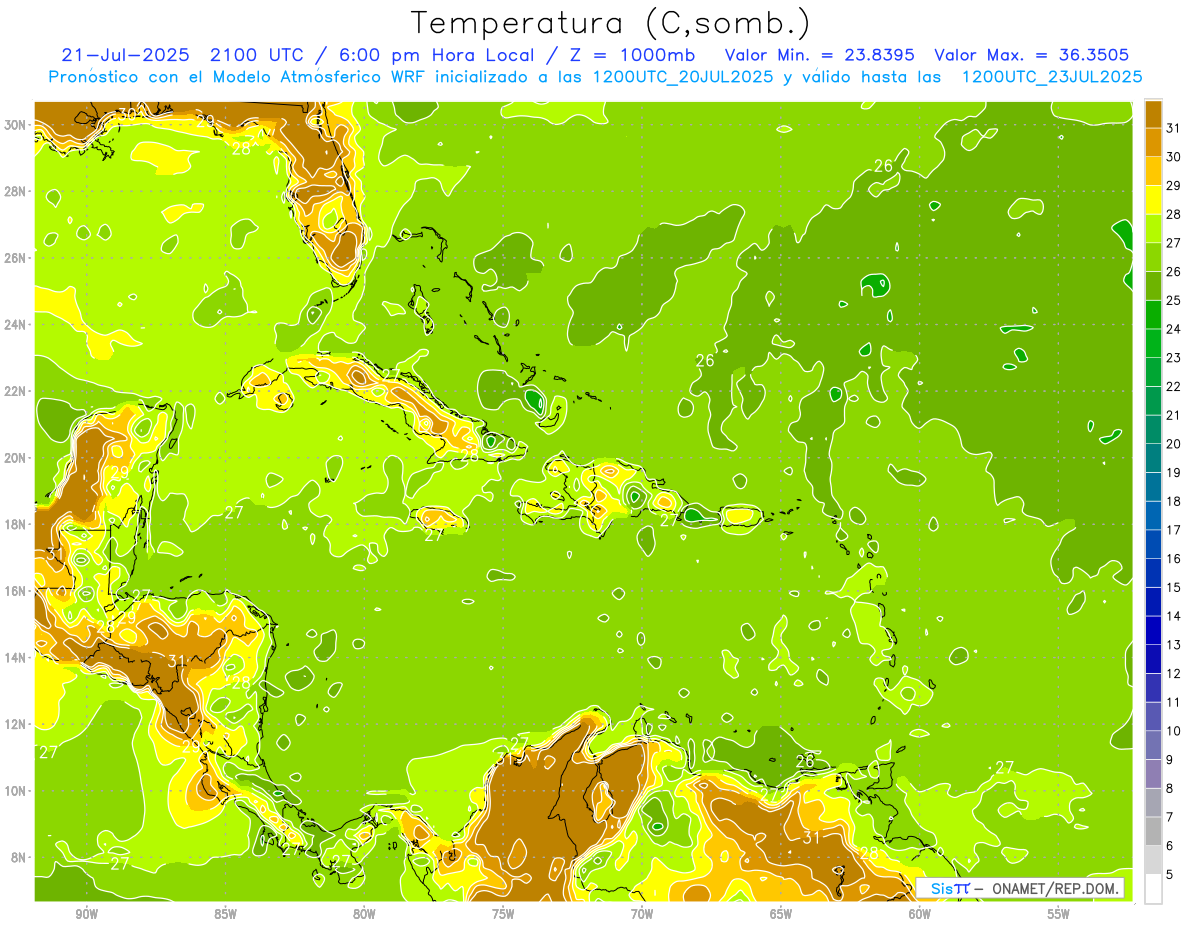Click the color bar legend value 22
Image resolution: width=1200 pixels, height=927 pixels.
1174,386
